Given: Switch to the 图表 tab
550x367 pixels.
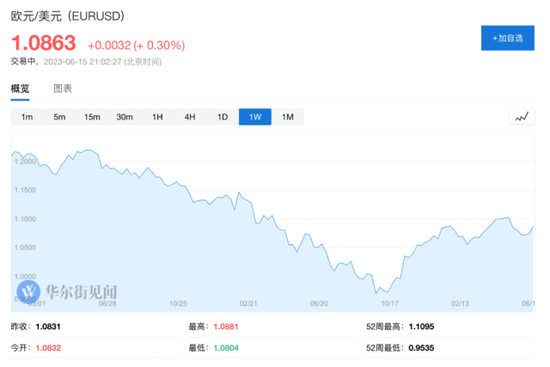Looking at the screenshot, I should (x=62, y=88).
